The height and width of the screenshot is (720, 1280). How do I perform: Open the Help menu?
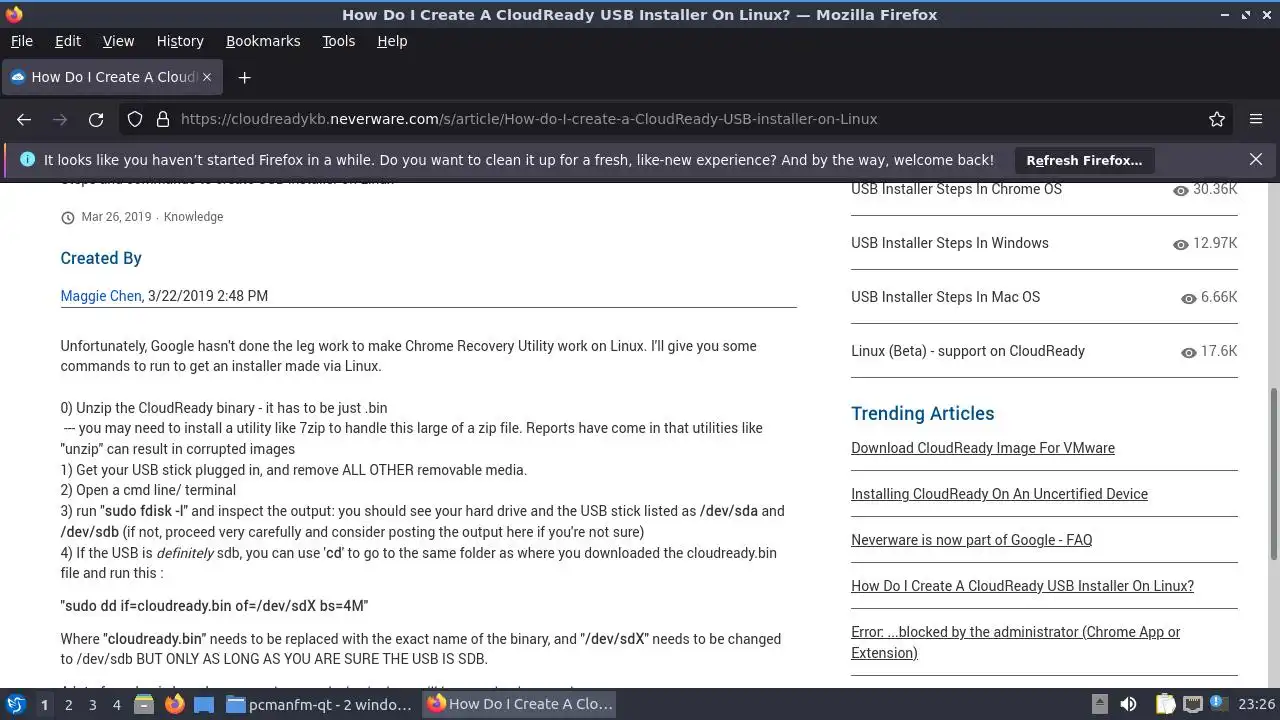point(392,41)
